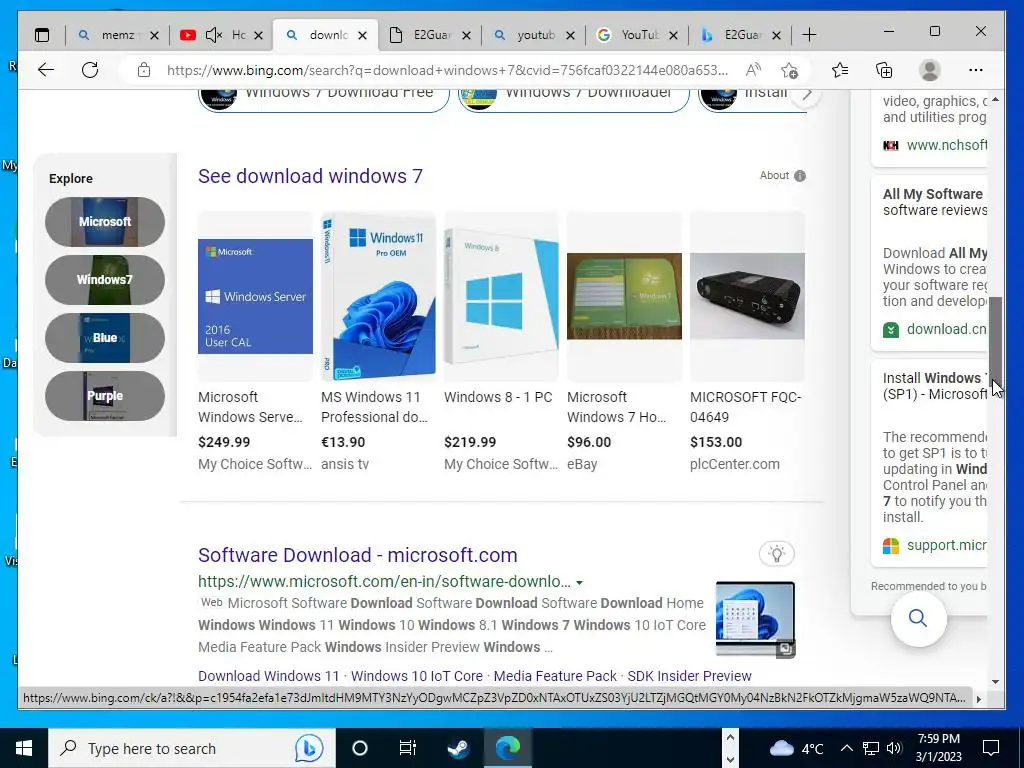
Task: Open the SDK Insider Preview sublink
Action: [690, 676]
